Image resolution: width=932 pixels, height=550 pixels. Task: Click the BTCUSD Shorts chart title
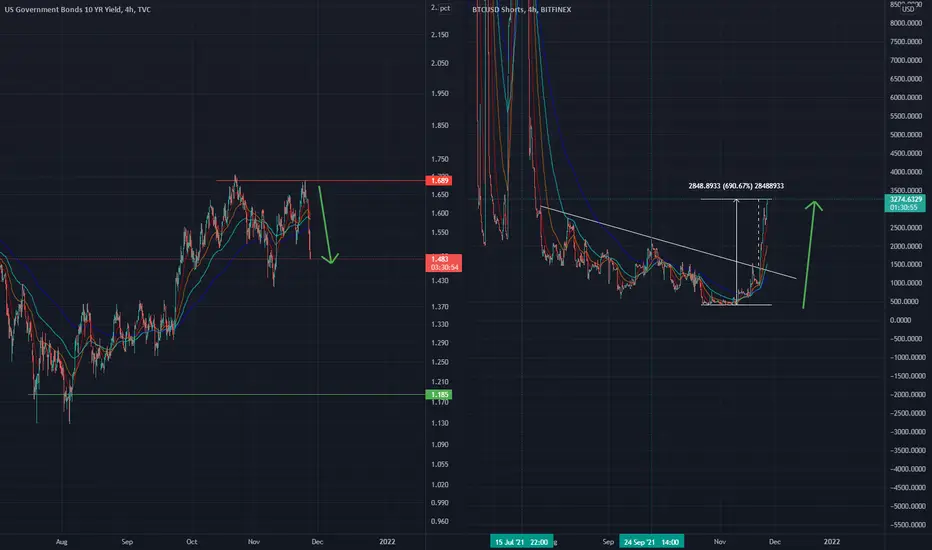(521, 10)
